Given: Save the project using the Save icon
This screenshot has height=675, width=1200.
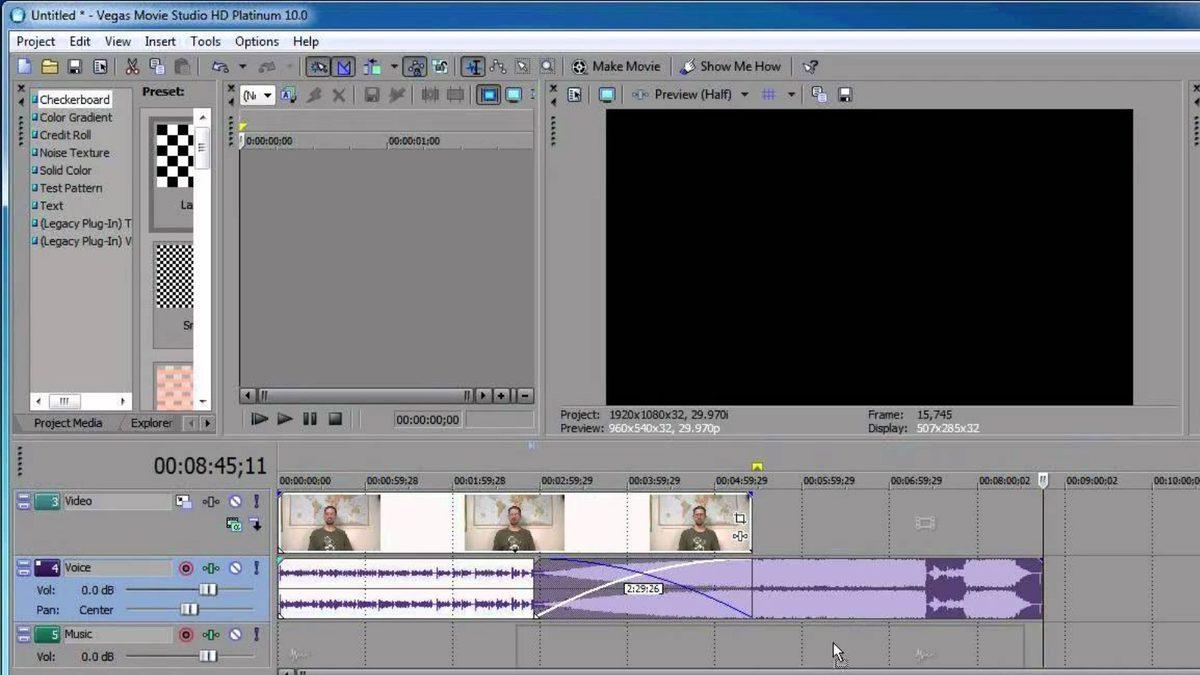Looking at the screenshot, I should 74,66.
